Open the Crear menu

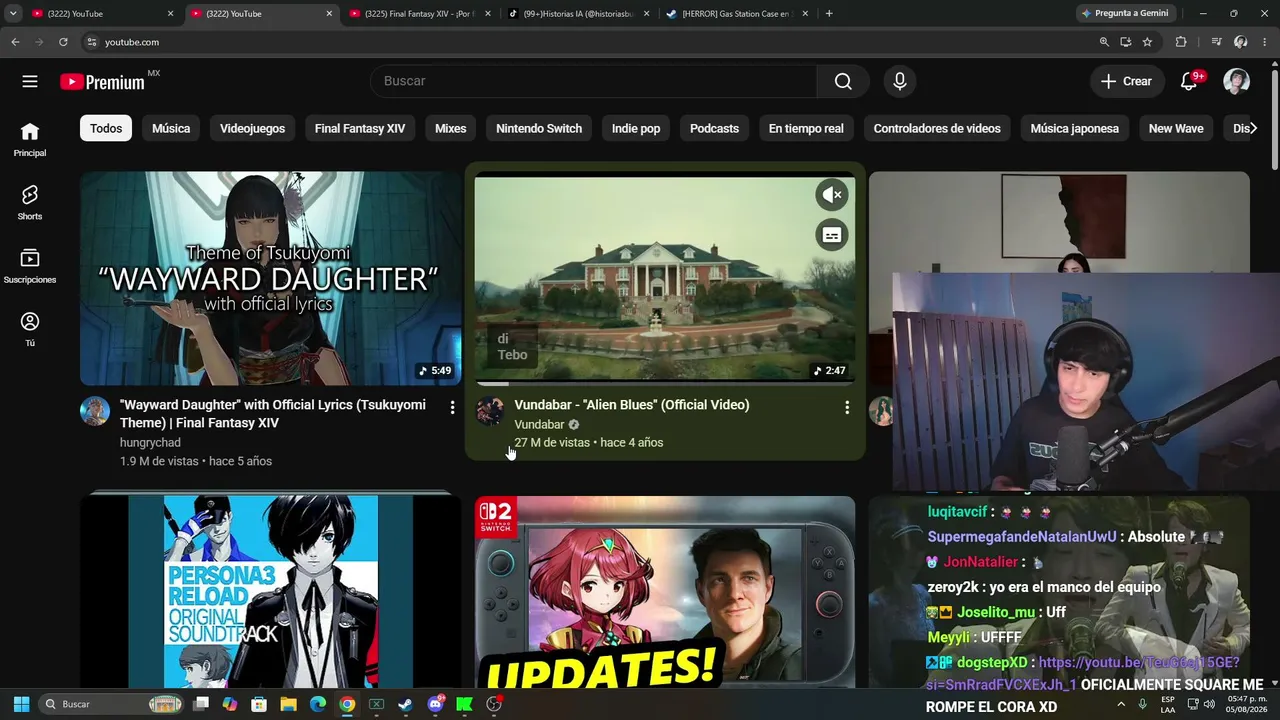pos(1127,81)
